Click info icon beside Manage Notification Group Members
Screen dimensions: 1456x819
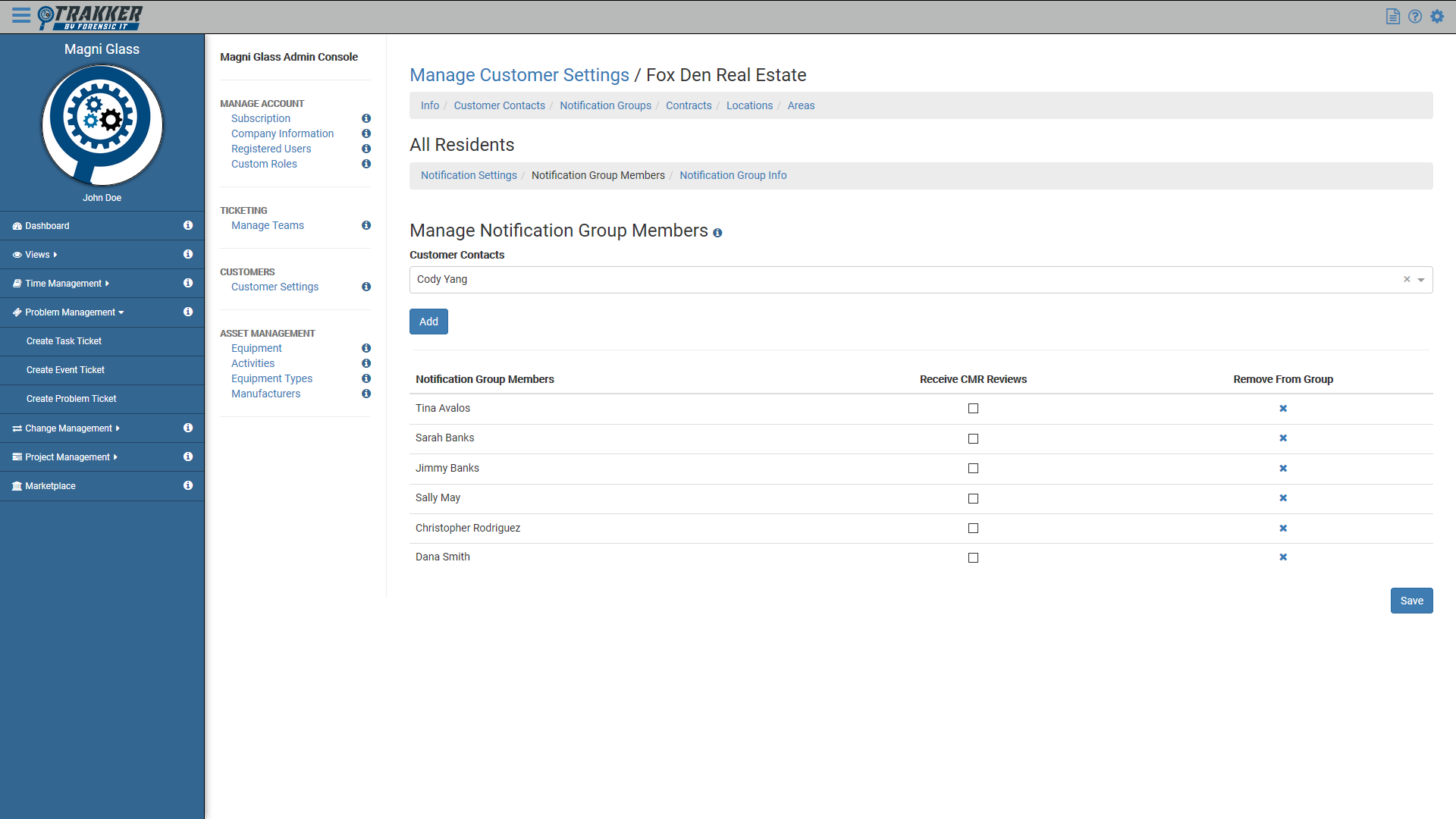point(717,234)
